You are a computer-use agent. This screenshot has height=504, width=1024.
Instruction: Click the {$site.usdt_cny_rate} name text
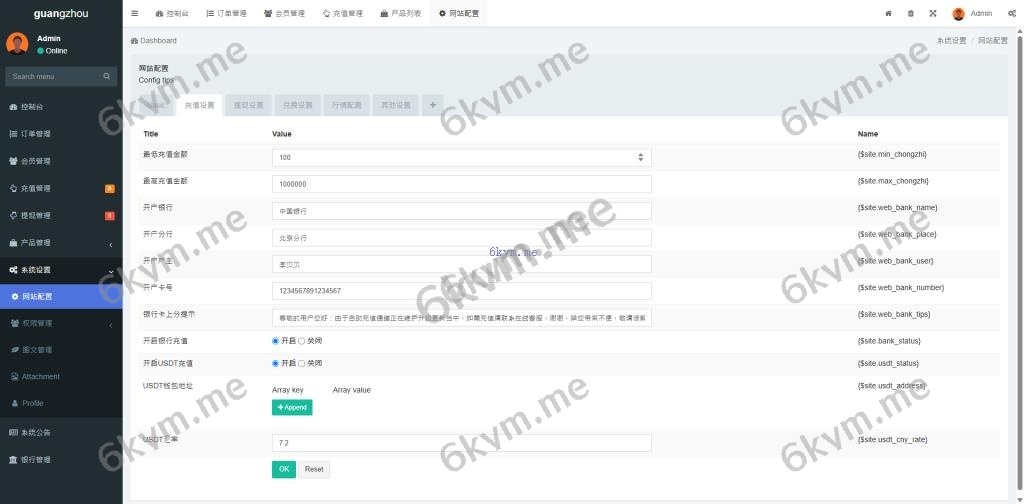[x=892, y=439]
